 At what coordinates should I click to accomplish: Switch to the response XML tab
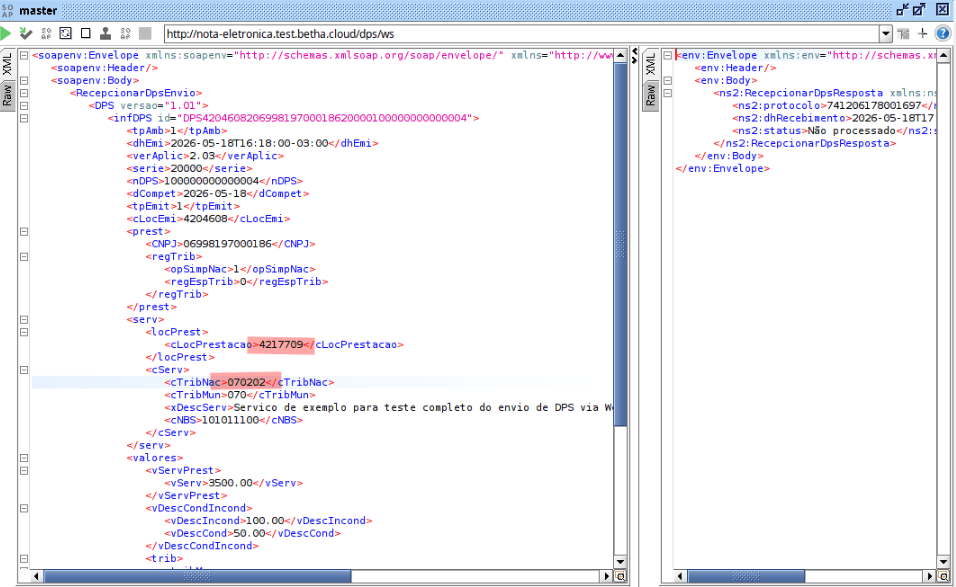coord(651,63)
